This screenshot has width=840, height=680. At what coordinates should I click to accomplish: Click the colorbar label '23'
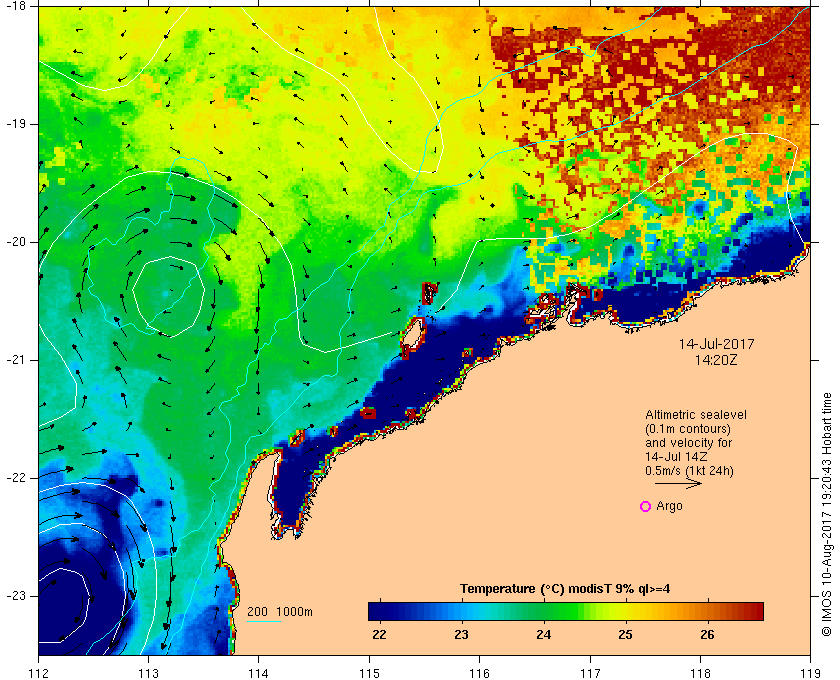[x=461, y=635]
